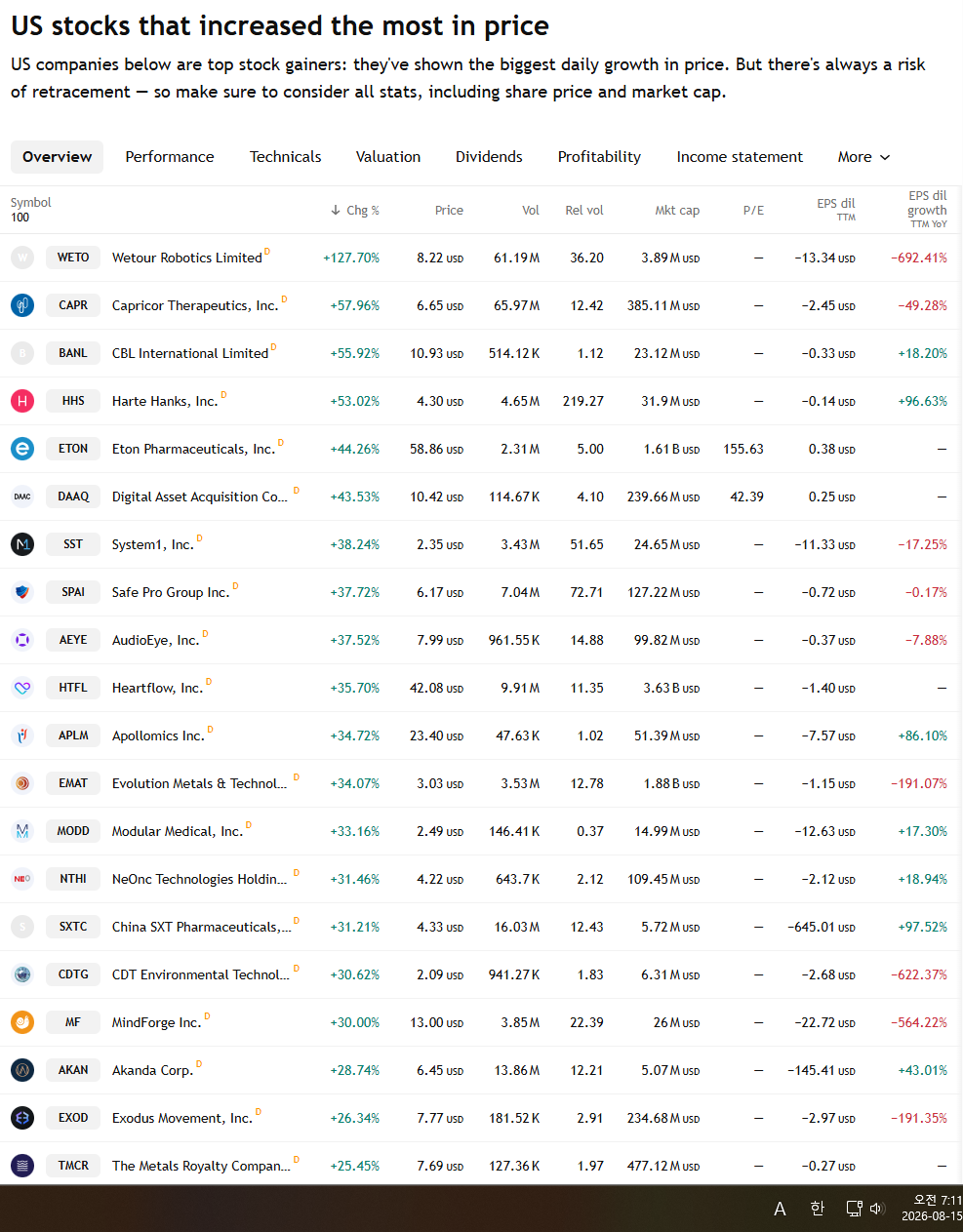Image resolution: width=963 pixels, height=1232 pixels.
Task: Click the CDT Environmental logo icon
Action: (x=22, y=974)
